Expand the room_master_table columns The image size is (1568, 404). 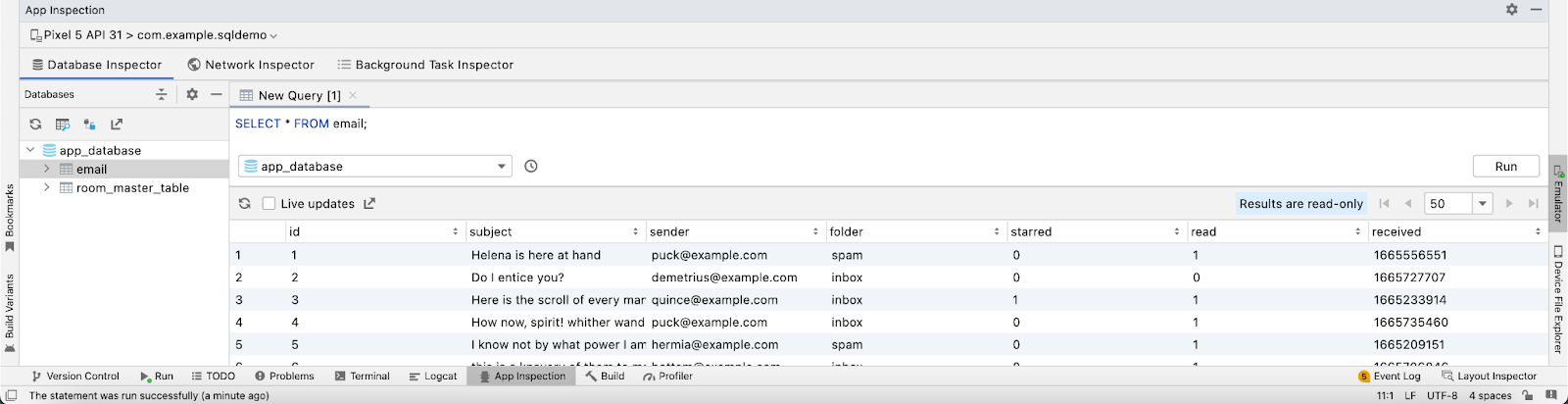pos(46,187)
